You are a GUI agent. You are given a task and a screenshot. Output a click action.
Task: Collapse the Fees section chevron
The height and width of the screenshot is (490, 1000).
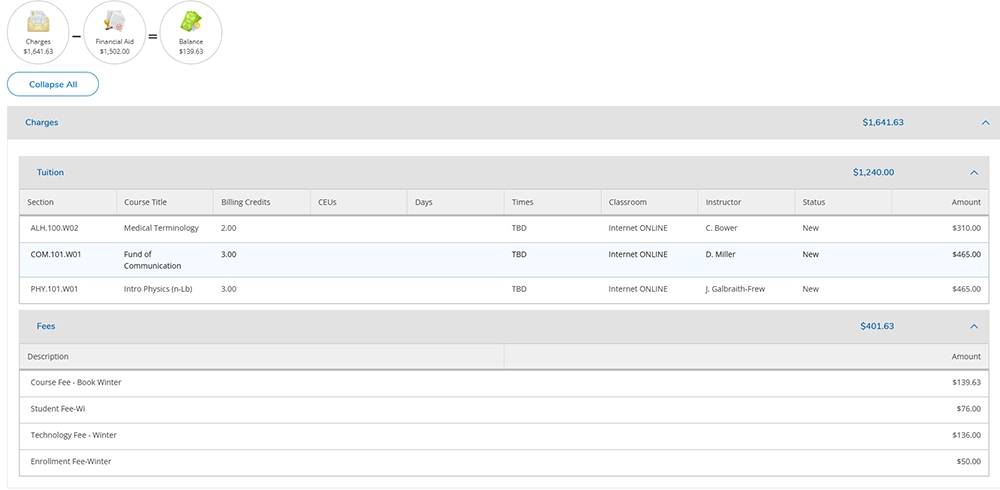coord(974,326)
